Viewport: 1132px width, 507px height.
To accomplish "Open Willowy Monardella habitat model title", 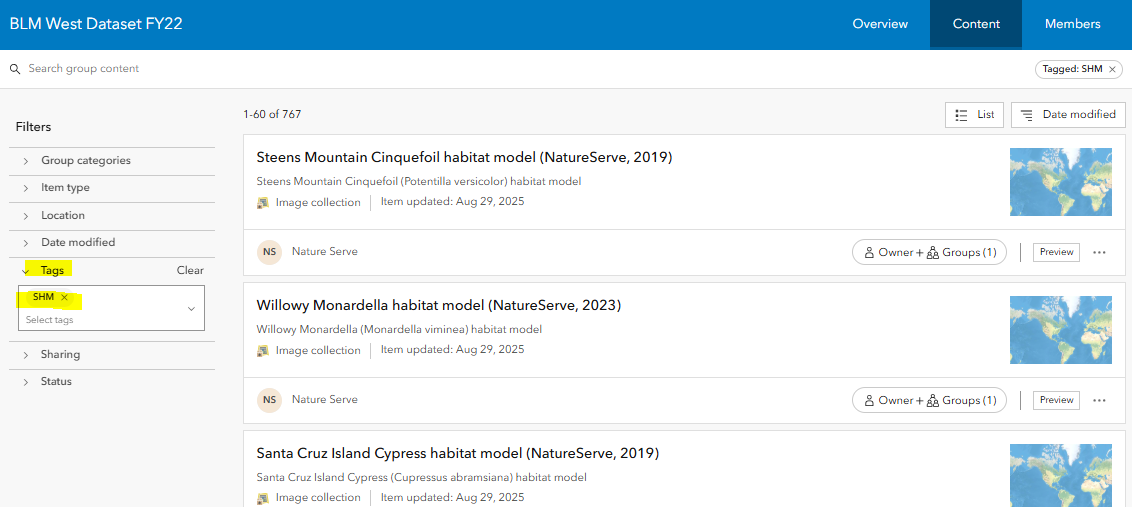I will coord(438,306).
